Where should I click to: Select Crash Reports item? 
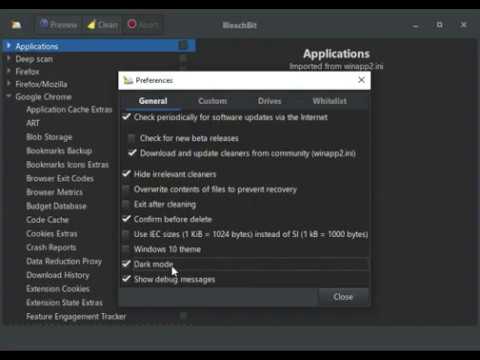click(51, 248)
